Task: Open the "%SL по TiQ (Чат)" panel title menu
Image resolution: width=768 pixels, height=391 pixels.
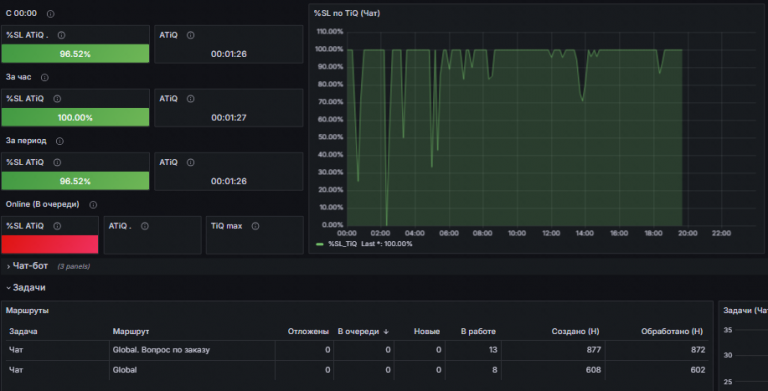Action: [347, 13]
